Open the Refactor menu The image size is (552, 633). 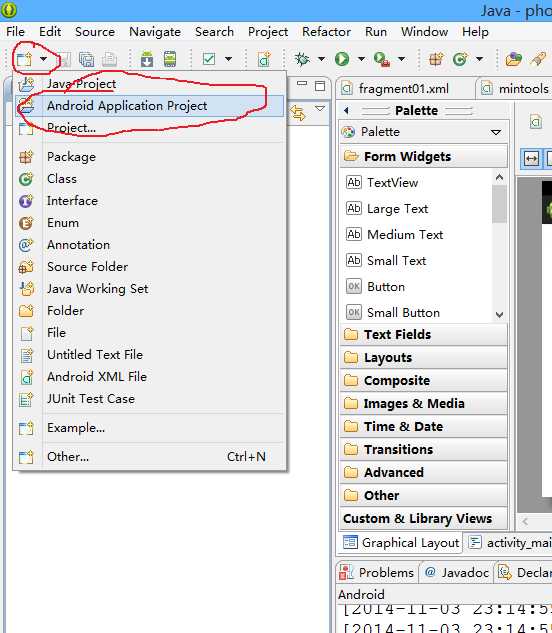(326, 31)
